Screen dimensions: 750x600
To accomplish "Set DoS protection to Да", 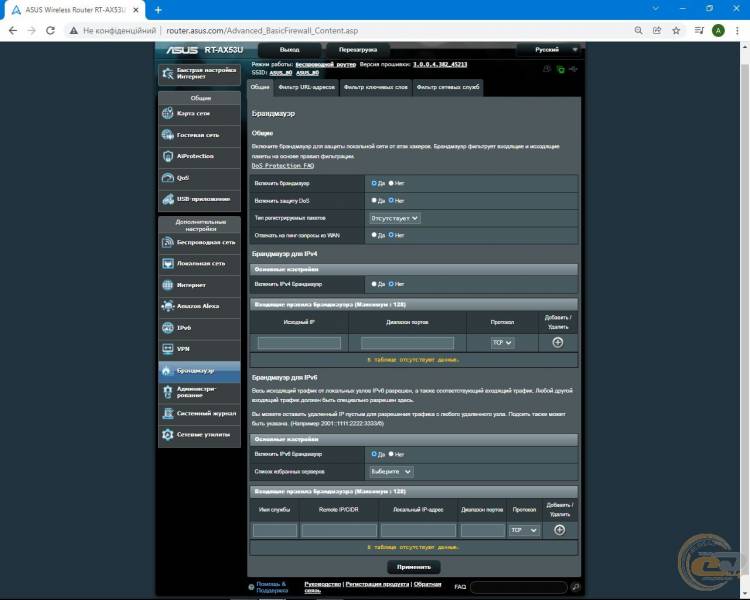I will coord(374,200).
